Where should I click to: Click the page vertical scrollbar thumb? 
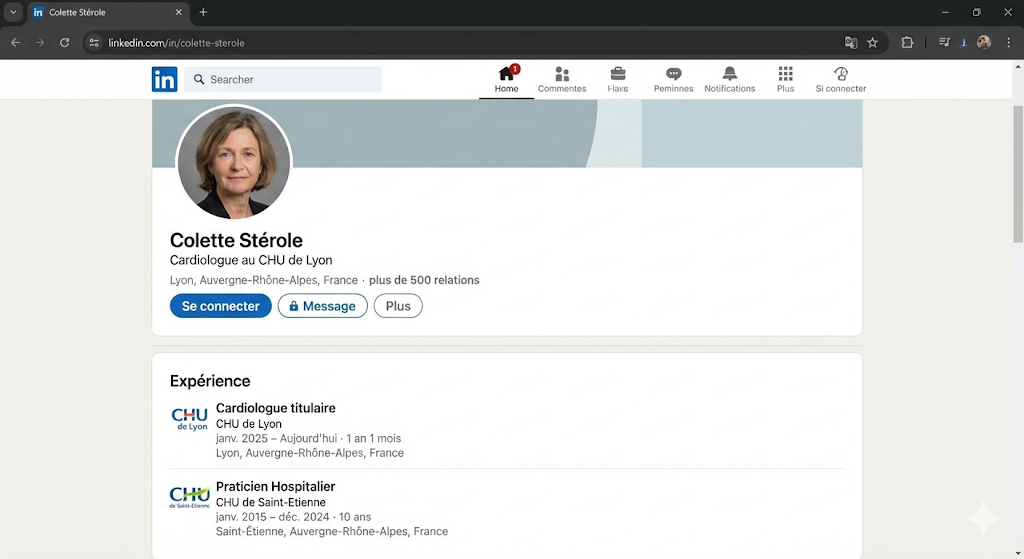[1018, 173]
